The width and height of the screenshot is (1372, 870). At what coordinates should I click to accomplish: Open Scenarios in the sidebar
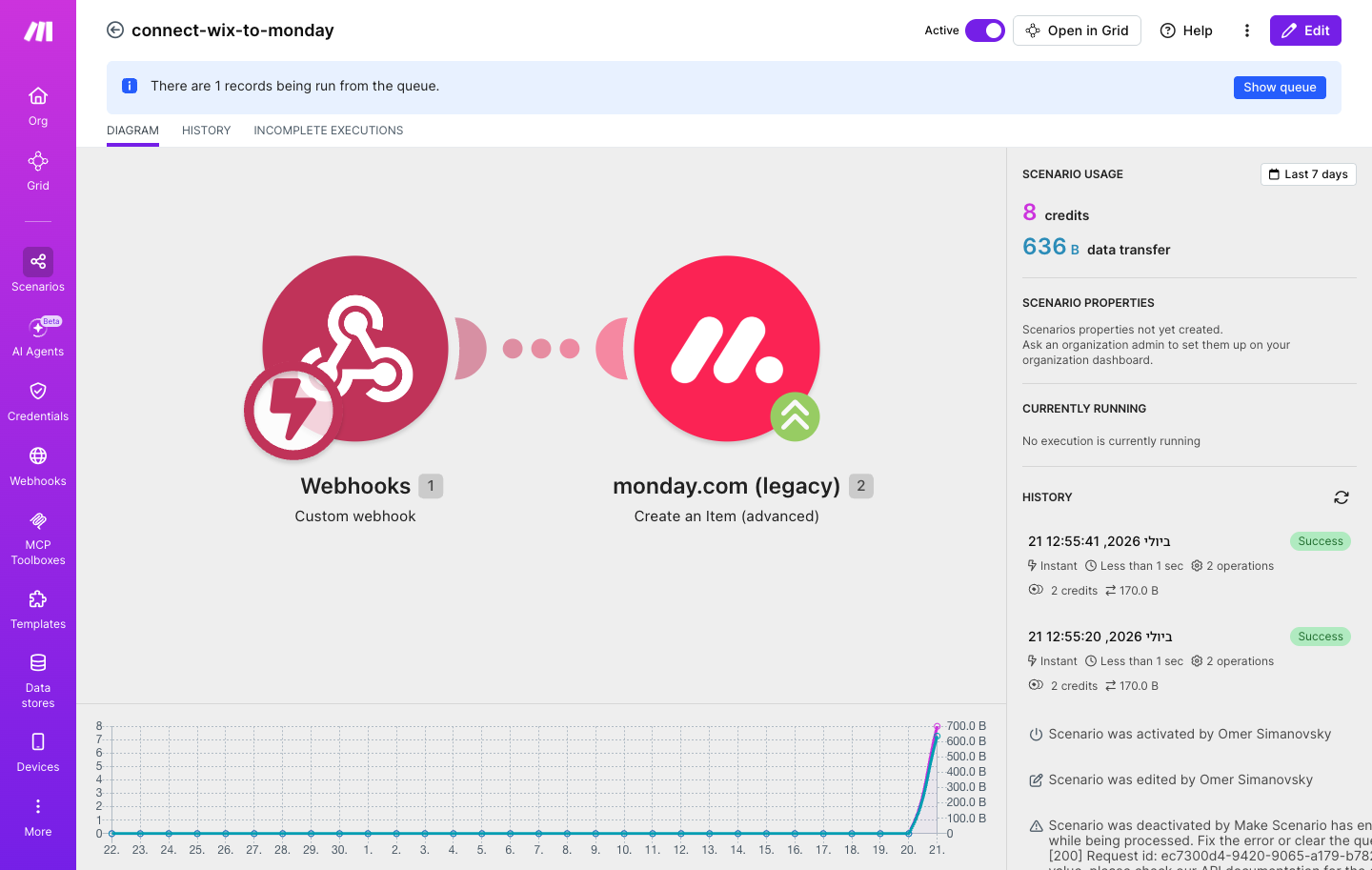[38, 271]
